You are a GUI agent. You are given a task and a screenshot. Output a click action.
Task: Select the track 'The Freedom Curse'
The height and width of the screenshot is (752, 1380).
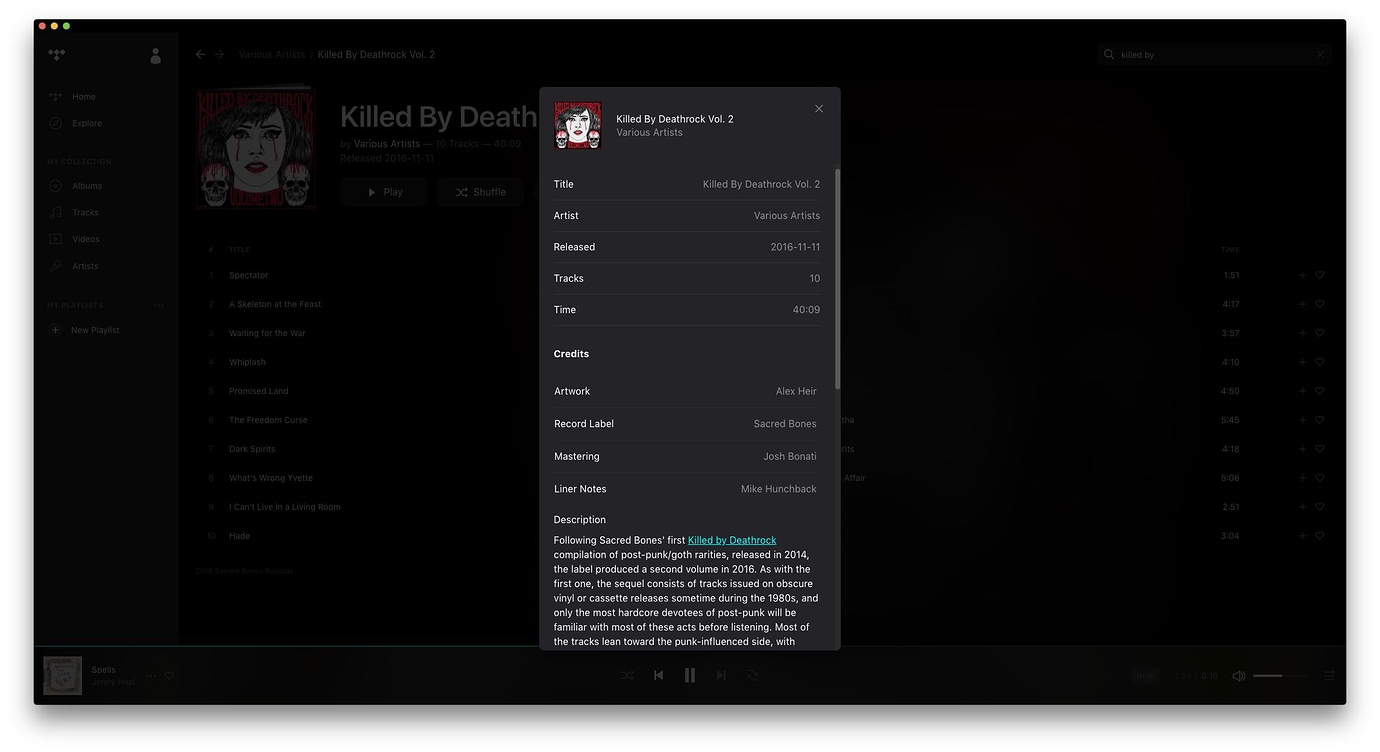(x=268, y=420)
